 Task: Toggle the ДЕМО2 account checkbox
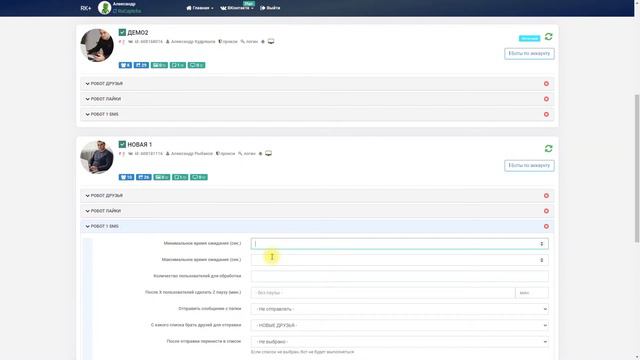click(122, 32)
